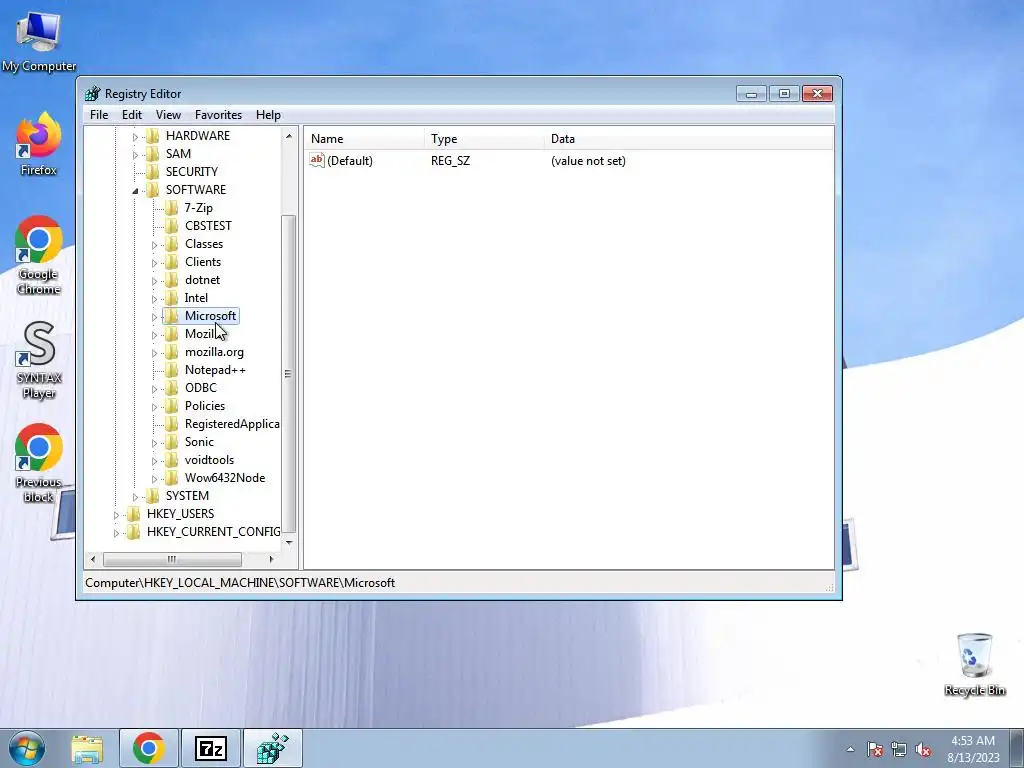Open the SYNTAX Player desktop shortcut

pyautogui.click(x=39, y=360)
